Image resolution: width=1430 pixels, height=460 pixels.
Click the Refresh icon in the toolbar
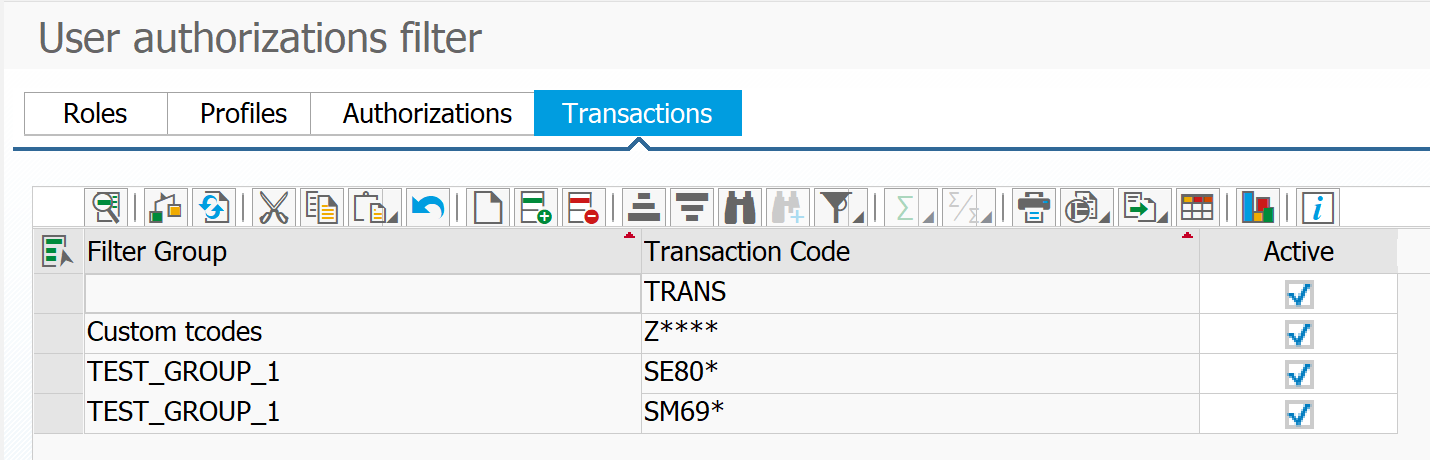(x=212, y=208)
